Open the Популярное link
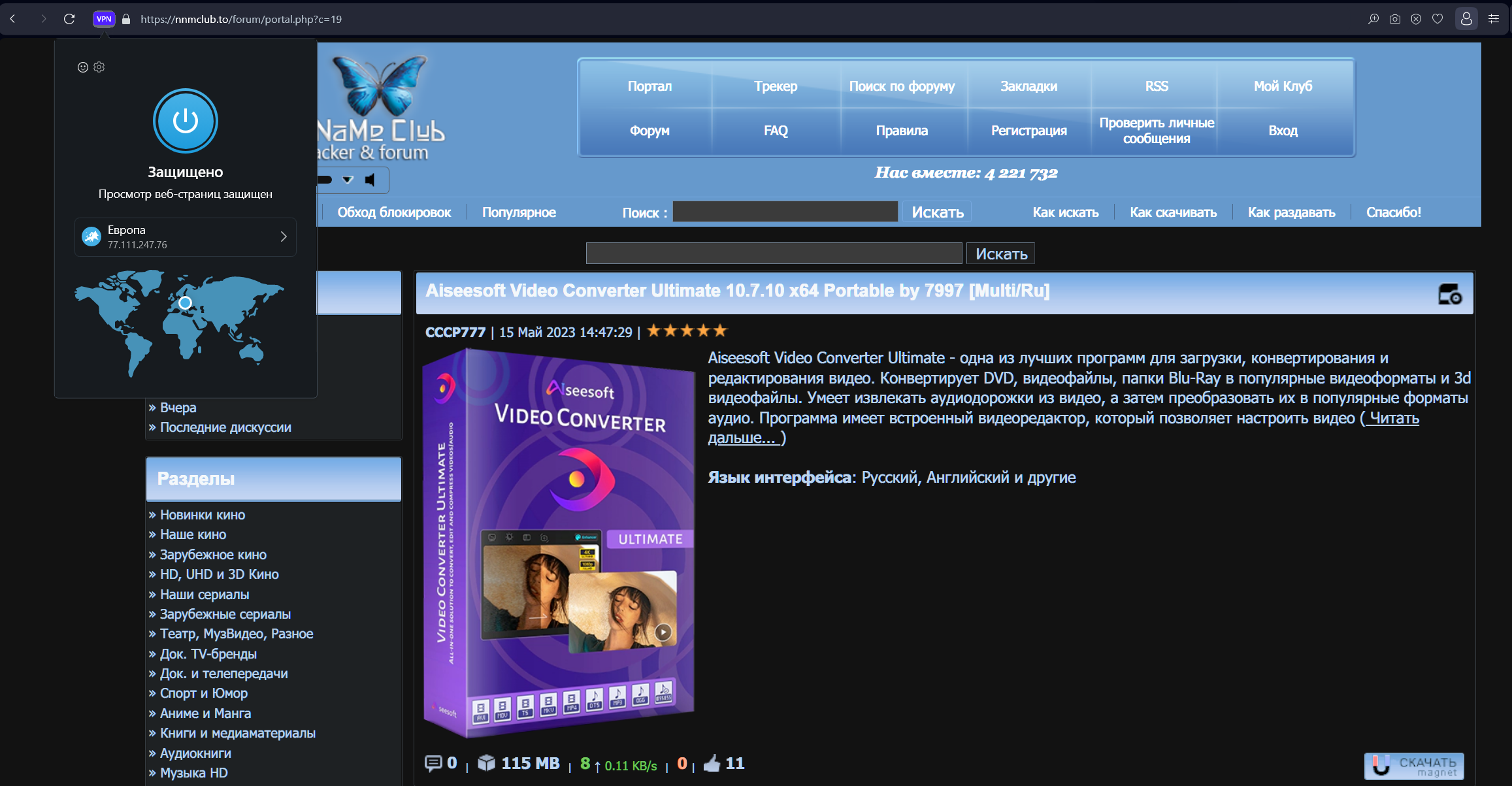Image resolution: width=1512 pixels, height=786 pixels. pyautogui.click(x=519, y=212)
